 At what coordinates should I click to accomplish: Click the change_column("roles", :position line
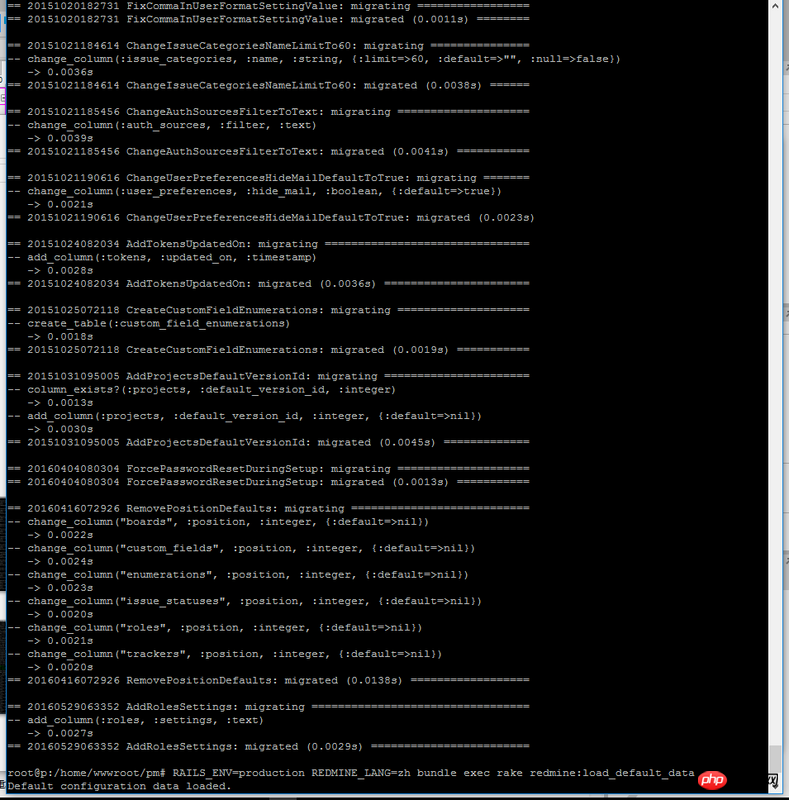(215, 628)
